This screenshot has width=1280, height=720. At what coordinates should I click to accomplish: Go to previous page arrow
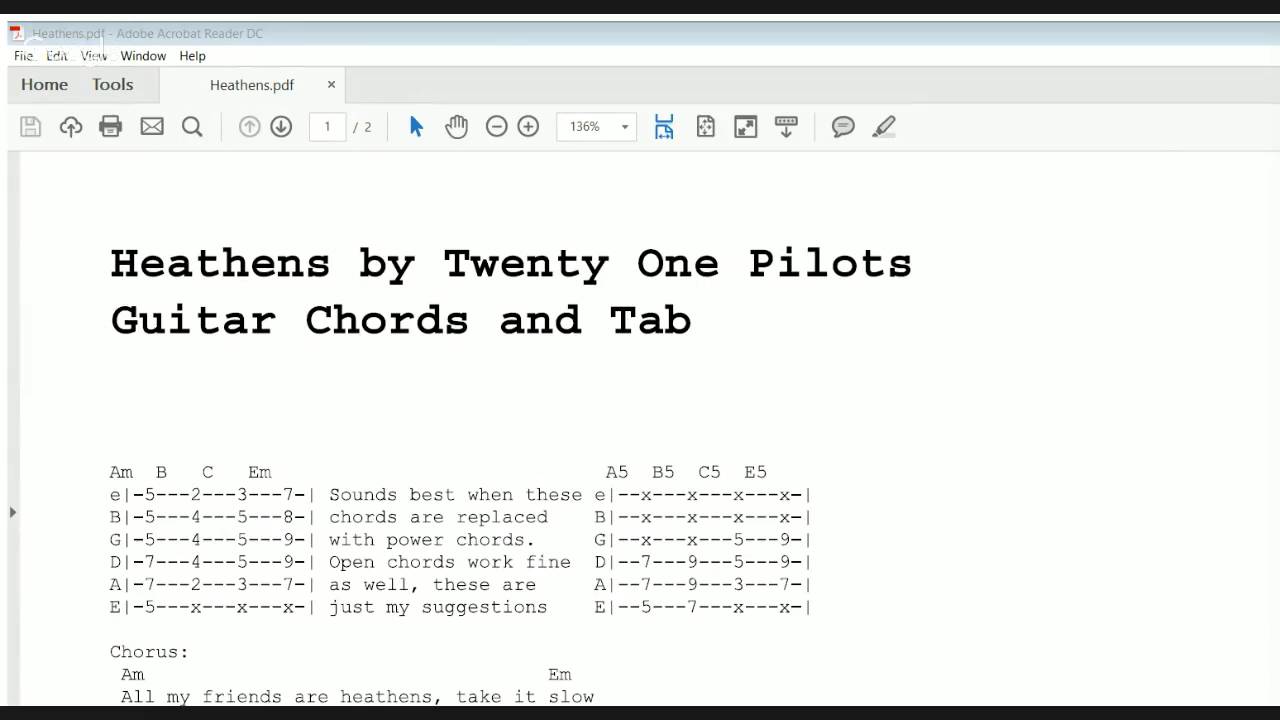(250, 127)
